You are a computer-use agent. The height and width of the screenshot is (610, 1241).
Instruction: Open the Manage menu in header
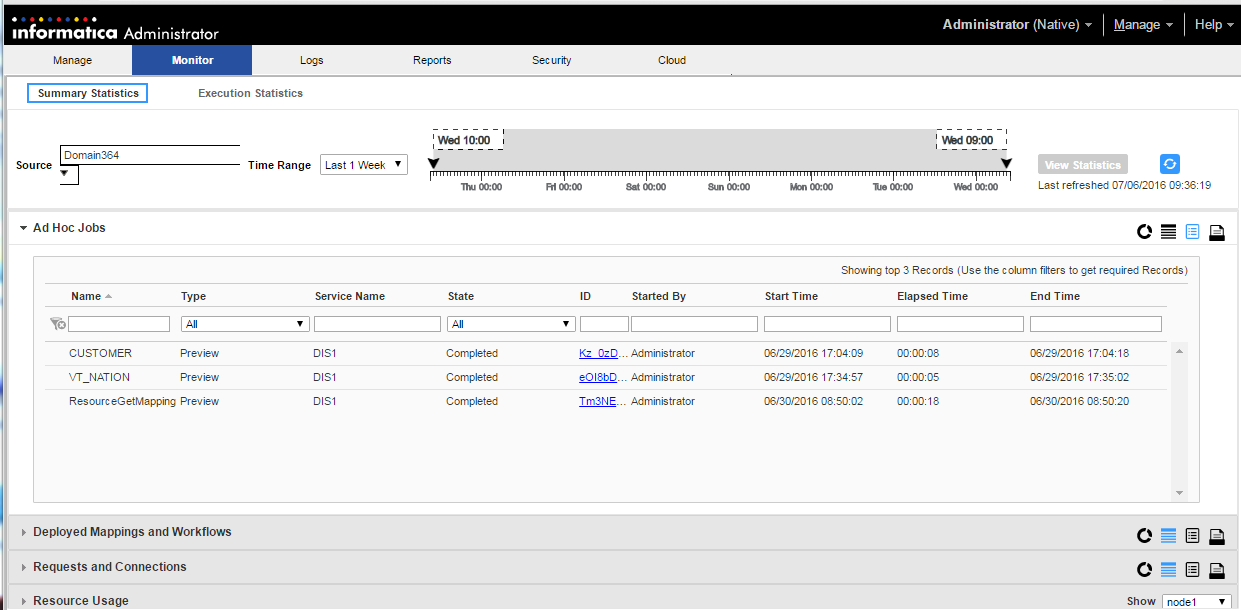pyautogui.click(x=1143, y=24)
